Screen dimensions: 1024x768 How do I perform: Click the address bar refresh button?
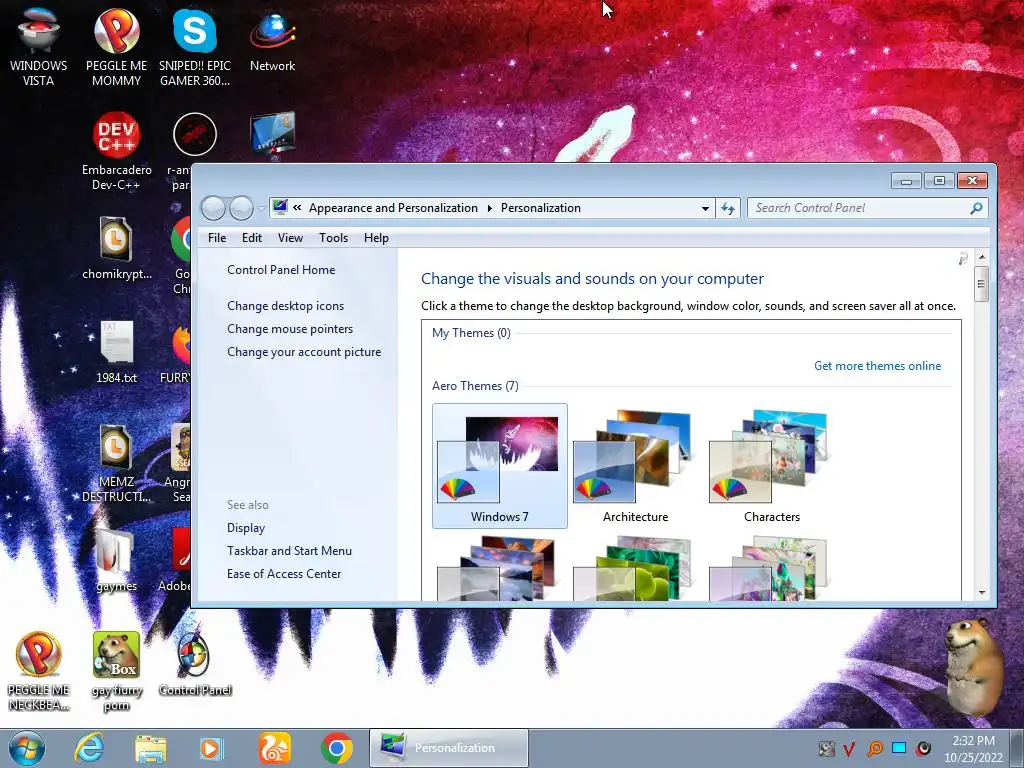pyautogui.click(x=728, y=208)
